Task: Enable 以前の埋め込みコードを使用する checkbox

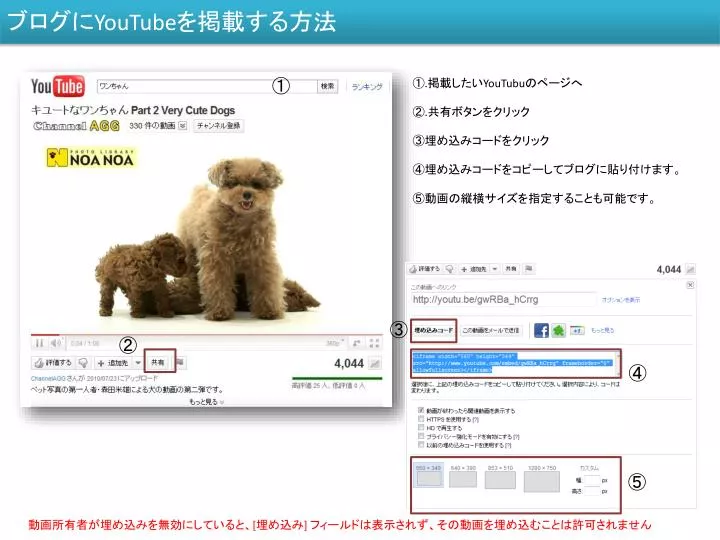Action: point(421,444)
